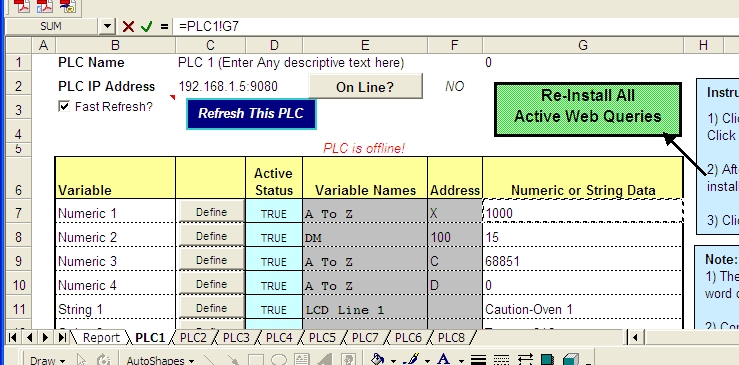
Task: Apply Line Color brush tool
Action: pyautogui.click(x=411, y=359)
